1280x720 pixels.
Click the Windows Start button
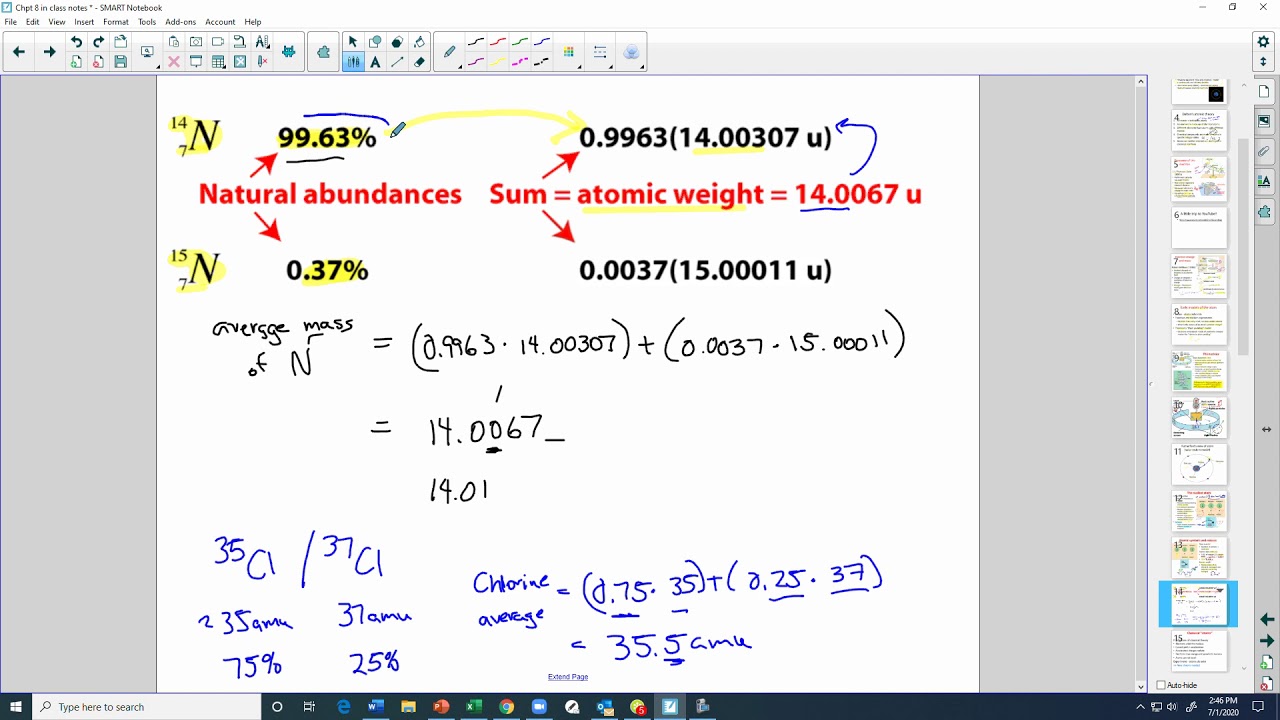point(16,707)
